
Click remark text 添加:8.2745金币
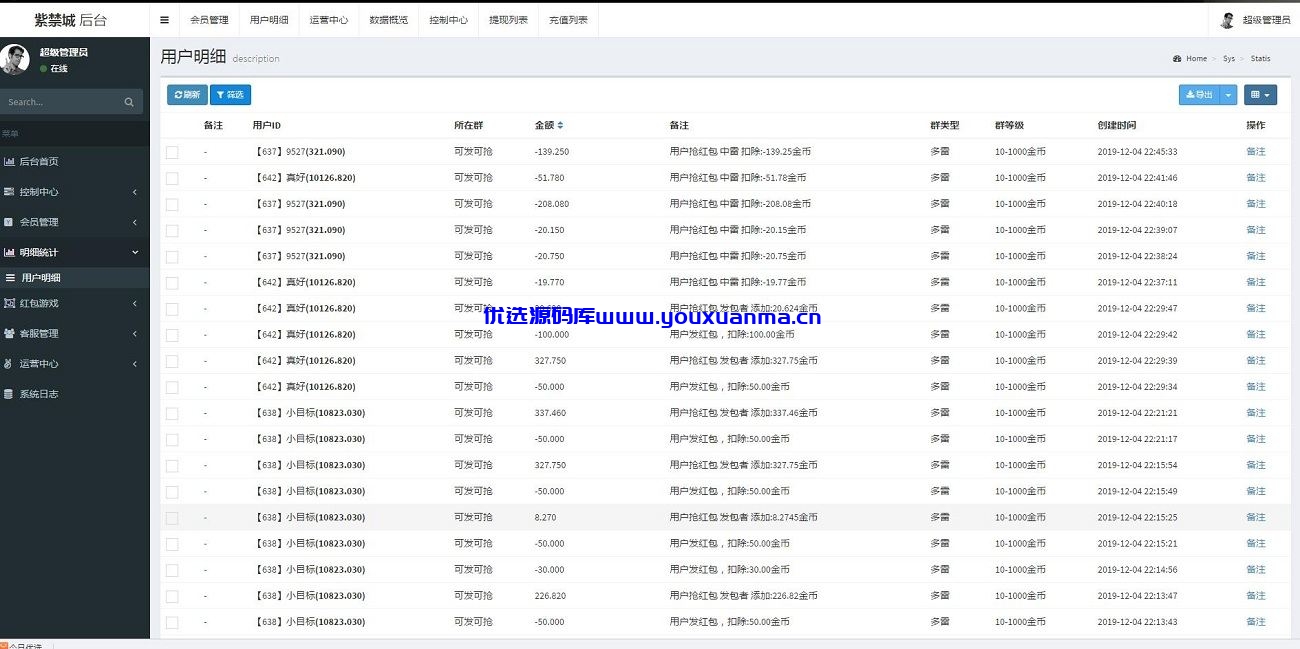click(x=784, y=518)
